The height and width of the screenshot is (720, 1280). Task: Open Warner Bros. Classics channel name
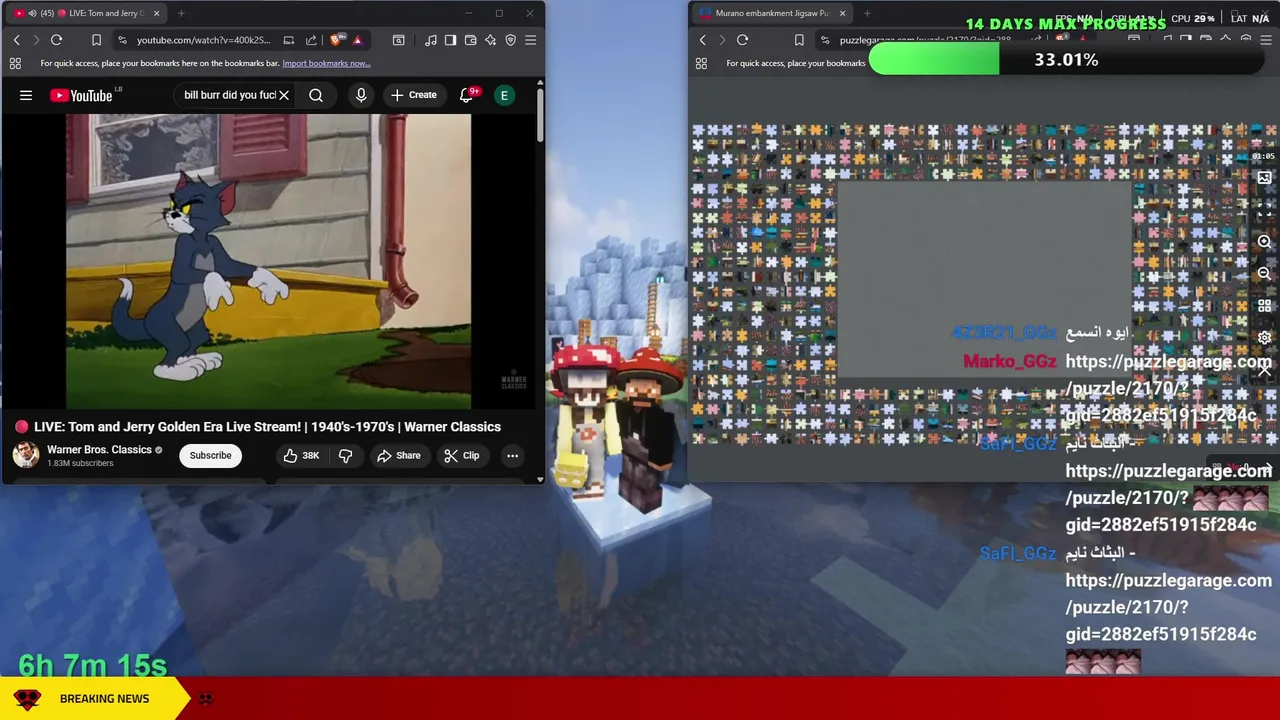(x=99, y=450)
